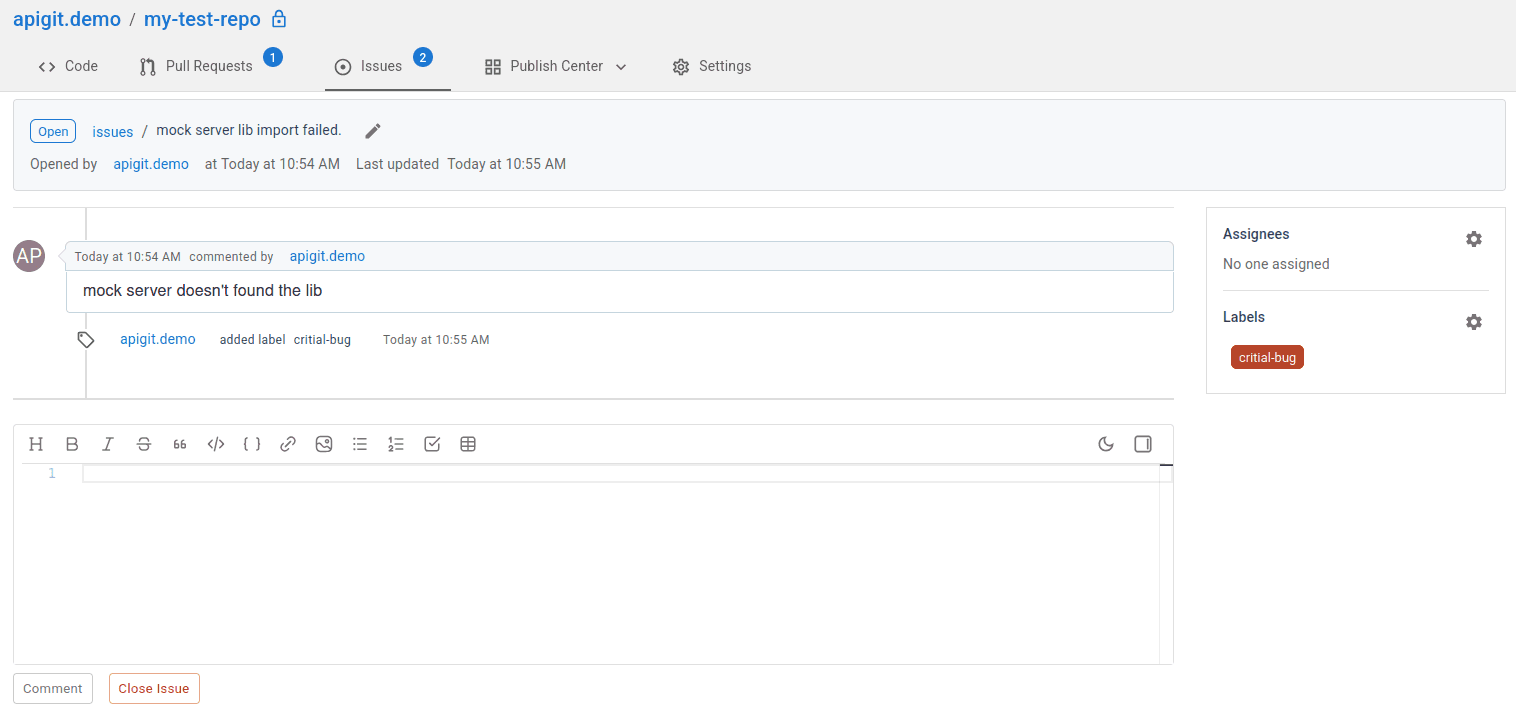
Task: Insert inline code with the angle-bracket icon
Action: click(216, 445)
